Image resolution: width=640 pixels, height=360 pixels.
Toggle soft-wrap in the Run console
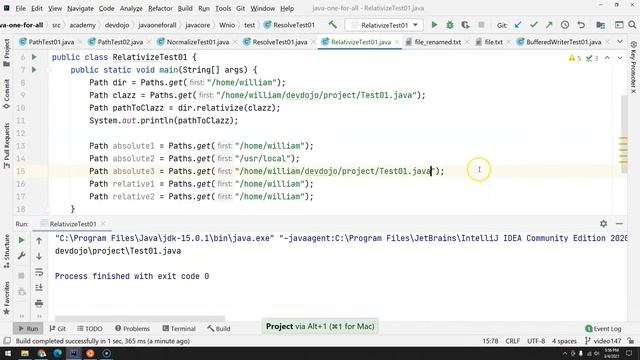(39, 272)
